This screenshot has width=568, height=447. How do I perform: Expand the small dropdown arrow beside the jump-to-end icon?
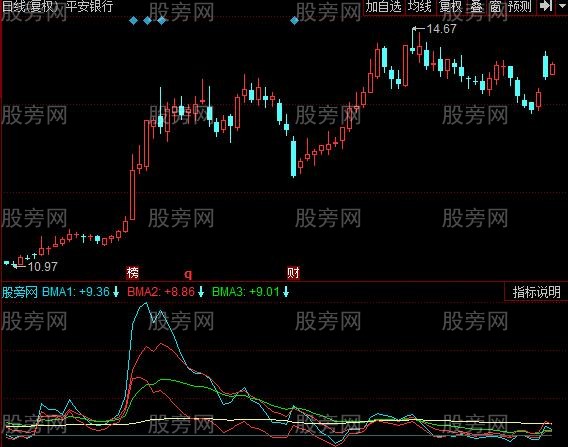562,6
